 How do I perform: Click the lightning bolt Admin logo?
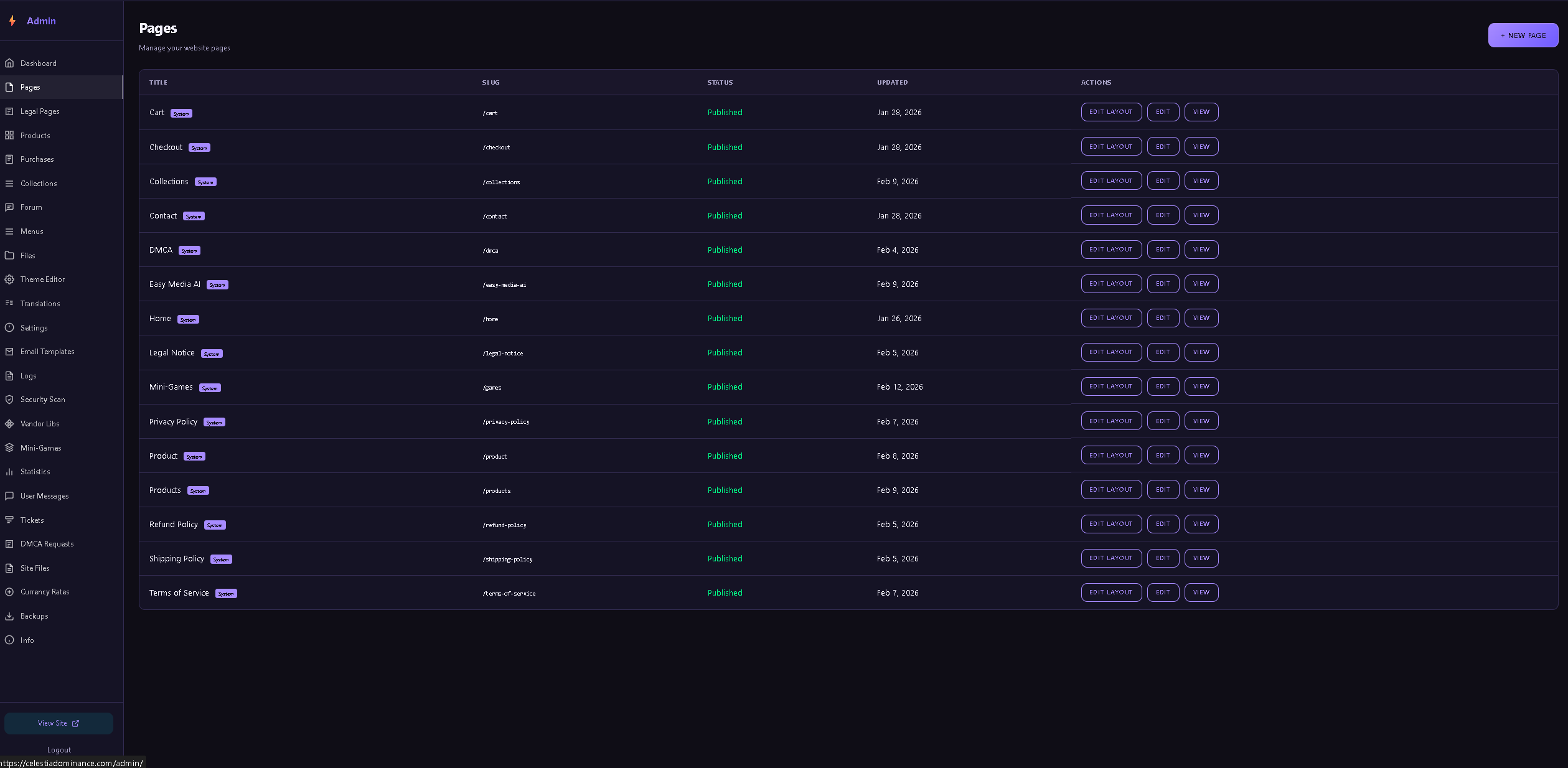(12, 21)
